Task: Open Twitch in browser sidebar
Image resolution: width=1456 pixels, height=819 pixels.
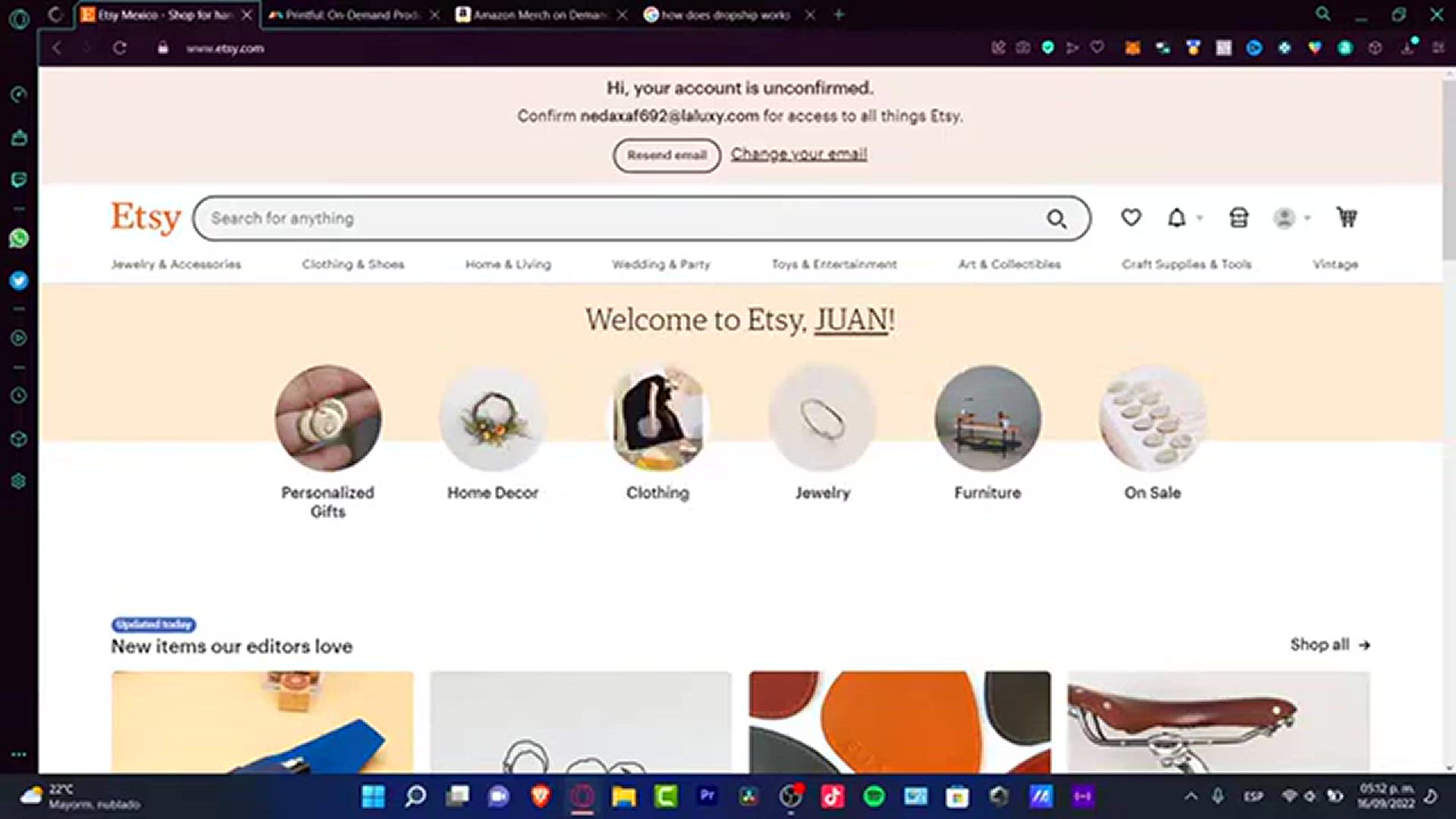Action: (19, 180)
